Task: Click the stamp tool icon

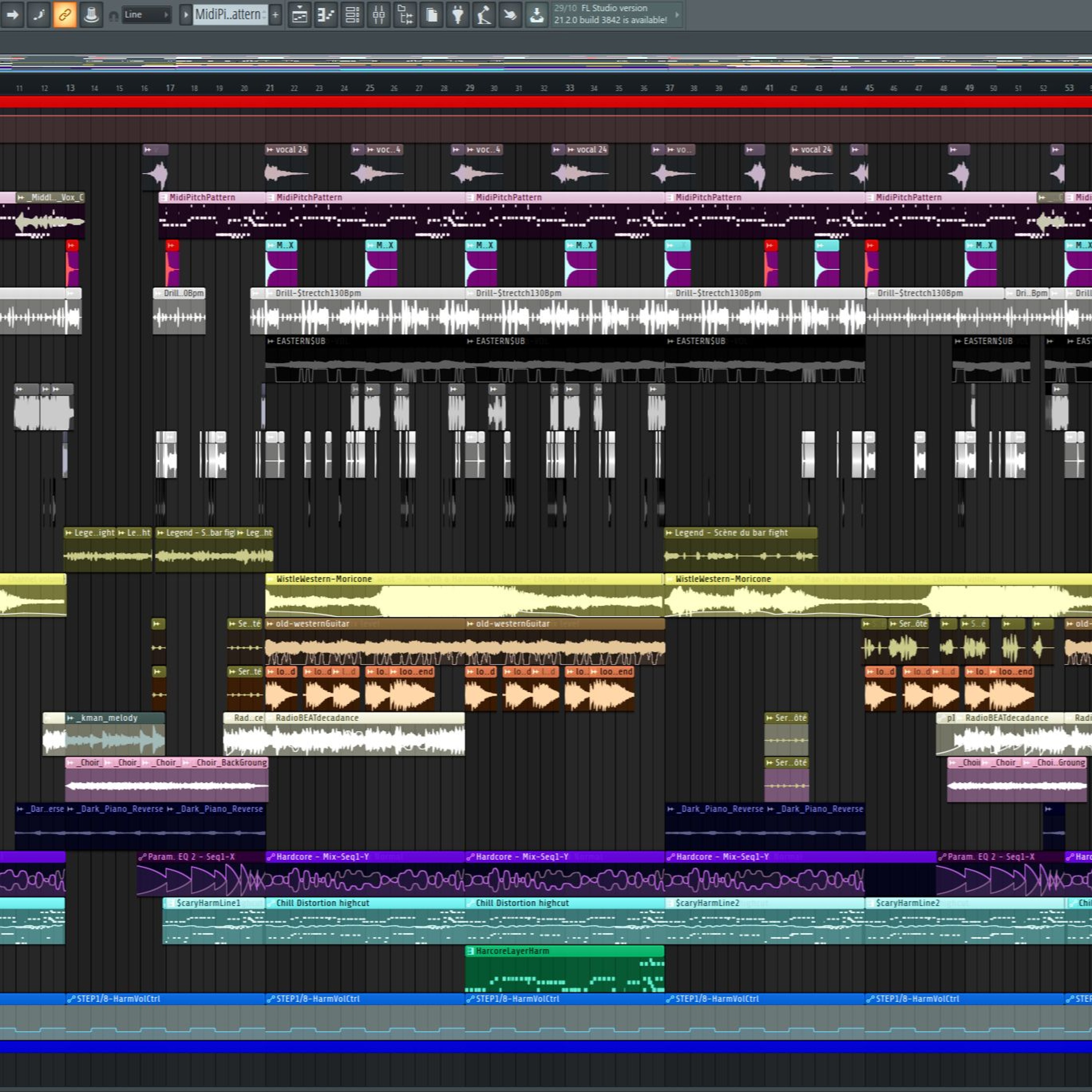Action: pyautogui.click(x=90, y=15)
